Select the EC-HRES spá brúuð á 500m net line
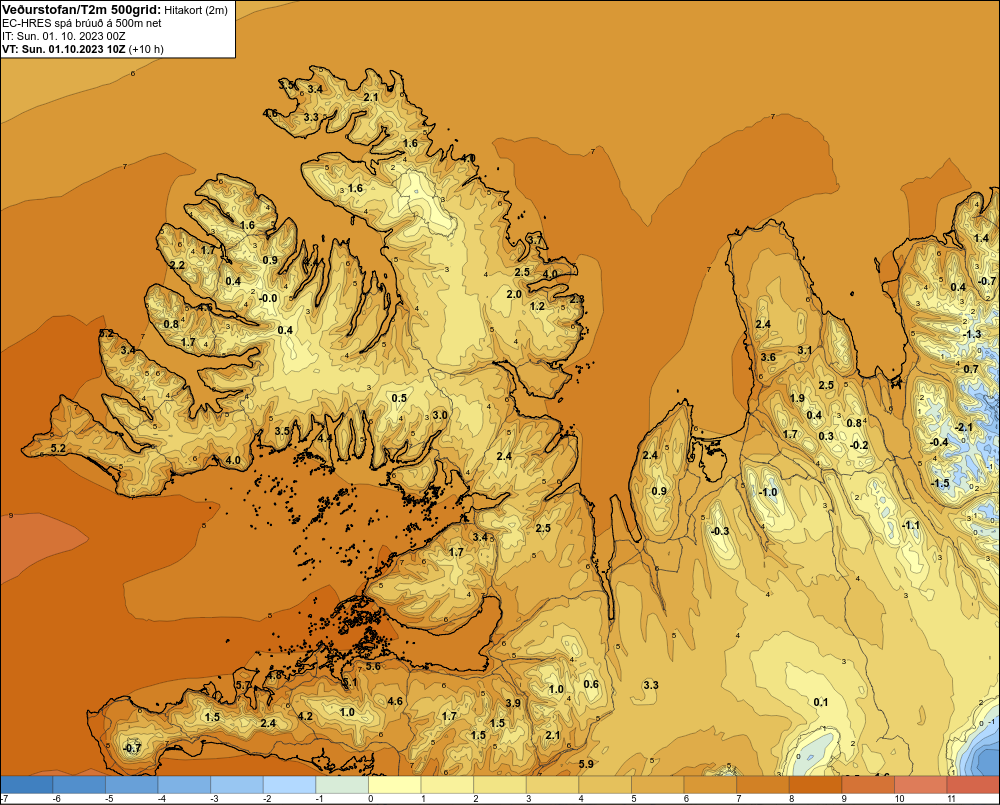1000x805 pixels. tap(82, 23)
